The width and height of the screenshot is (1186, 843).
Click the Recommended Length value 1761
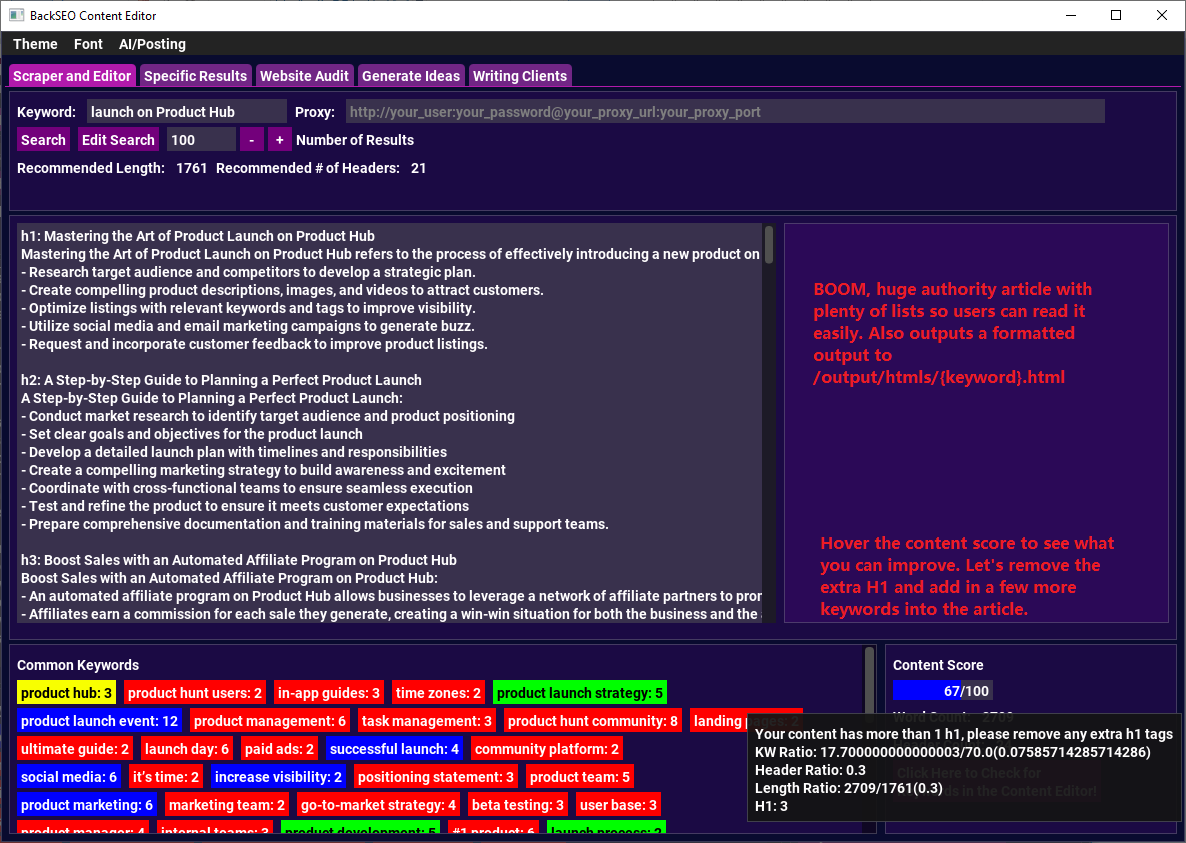[191, 168]
